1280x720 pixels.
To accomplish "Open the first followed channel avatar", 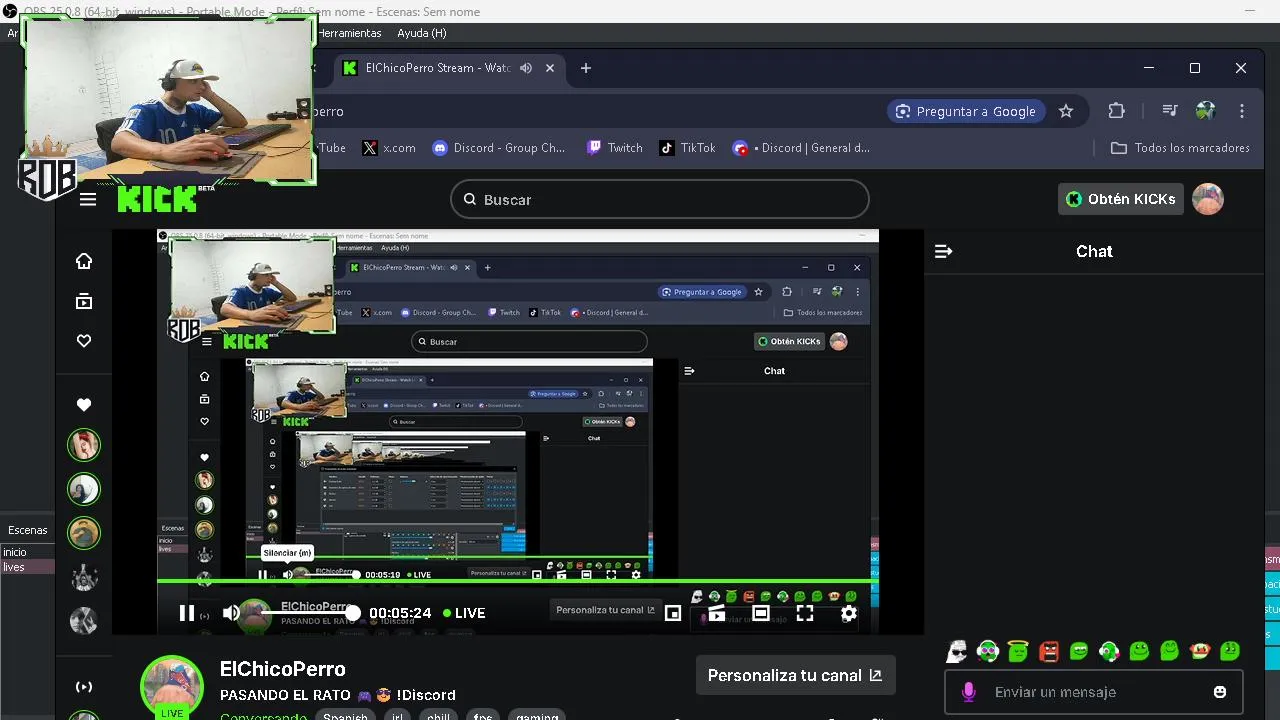I will click(84, 444).
